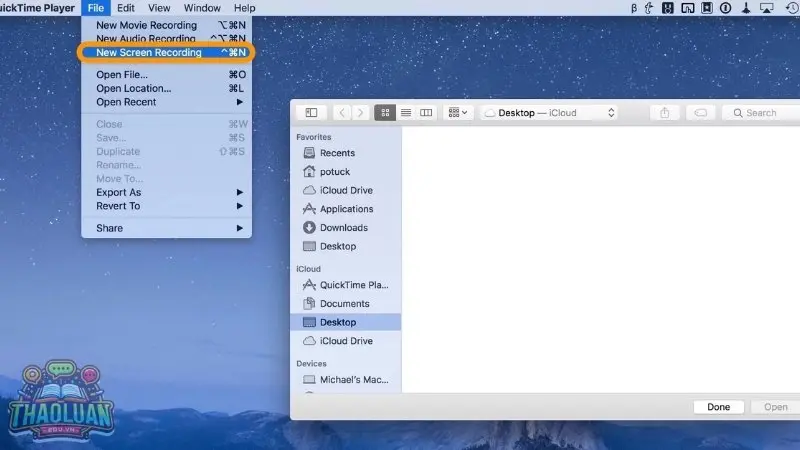Click the Devices section header

point(311,364)
